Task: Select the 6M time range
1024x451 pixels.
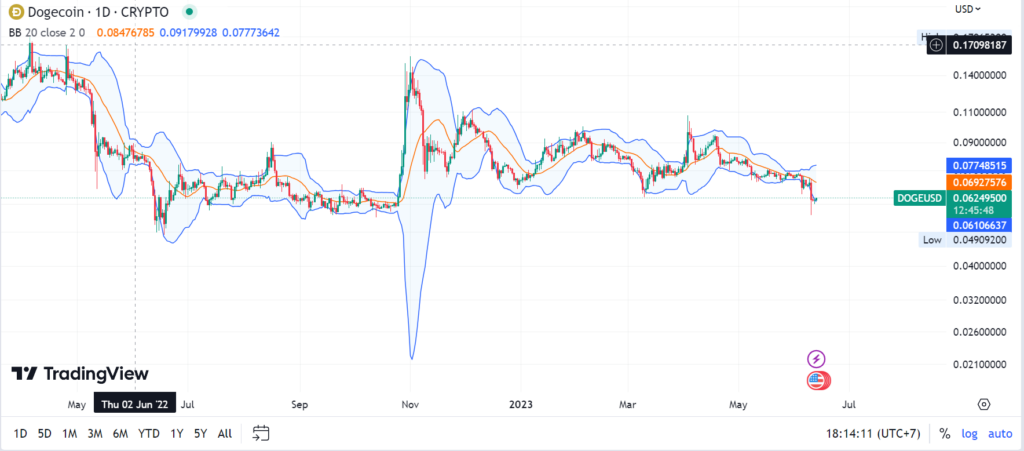Action: click(x=120, y=433)
